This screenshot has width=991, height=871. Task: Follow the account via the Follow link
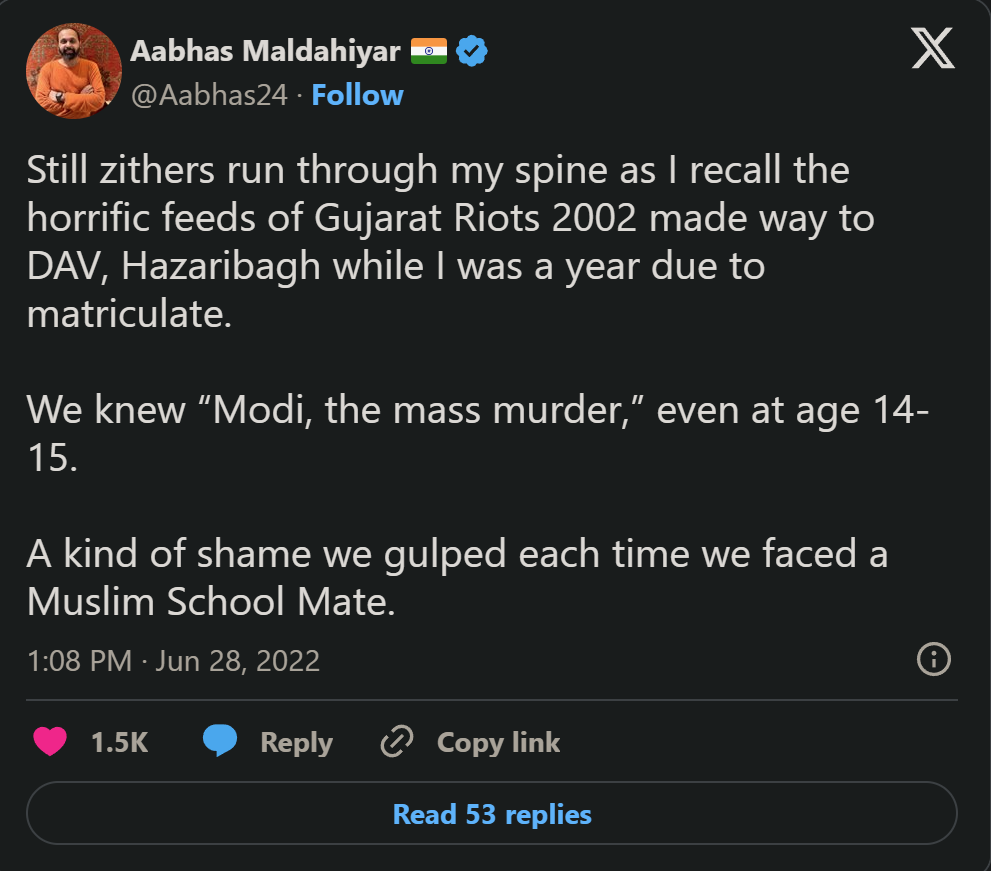(357, 94)
